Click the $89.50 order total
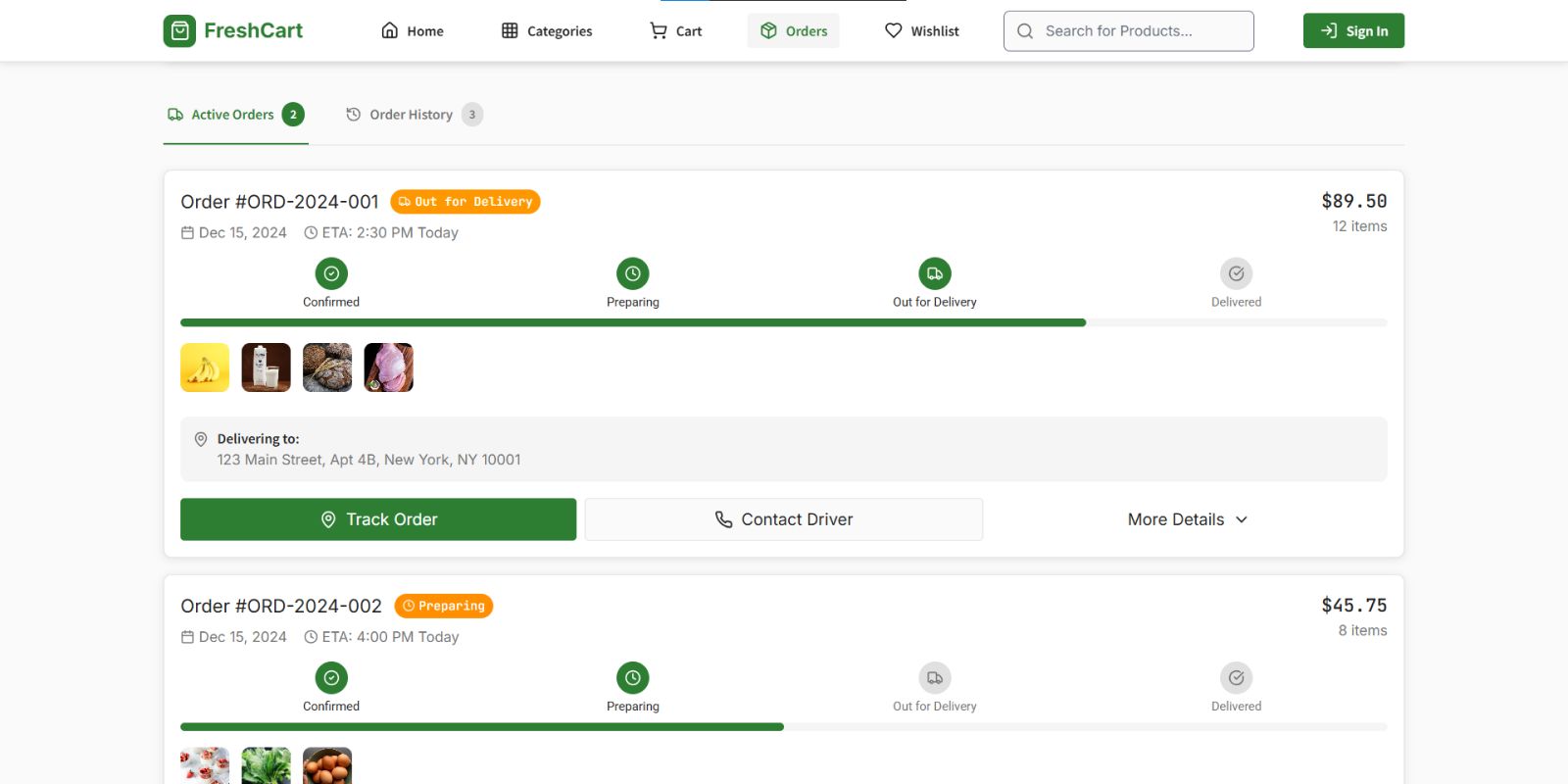1568x784 pixels. tap(1354, 201)
